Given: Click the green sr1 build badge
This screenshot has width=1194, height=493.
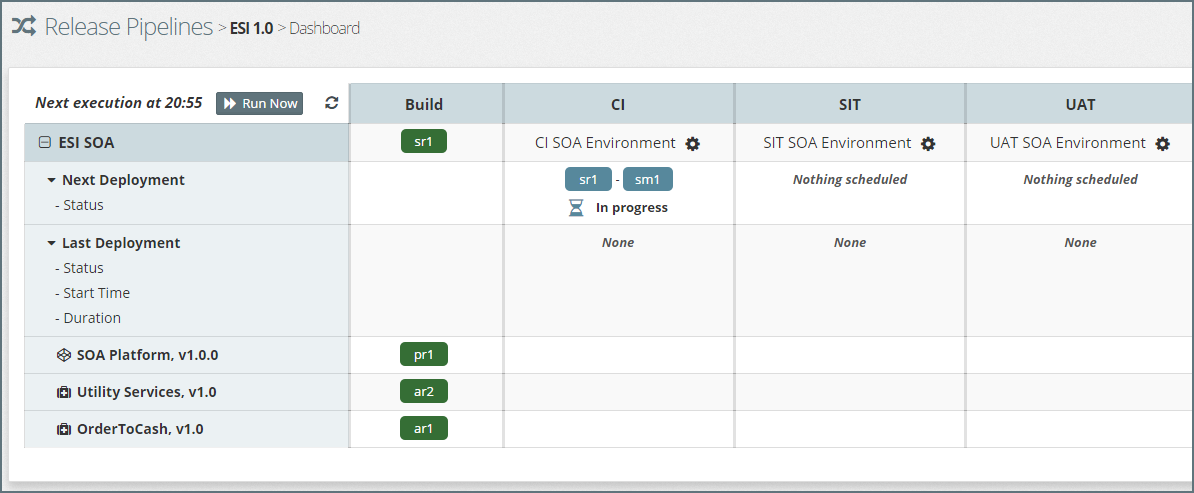Looking at the screenshot, I should [424, 142].
